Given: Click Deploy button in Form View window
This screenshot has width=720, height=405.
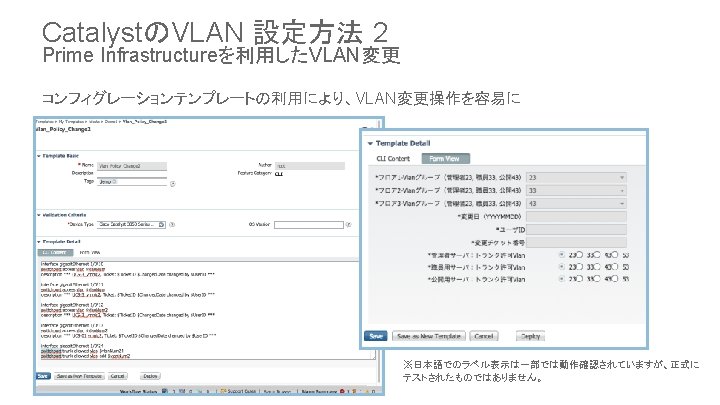Looking at the screenshot, I should tap(530, 336).
